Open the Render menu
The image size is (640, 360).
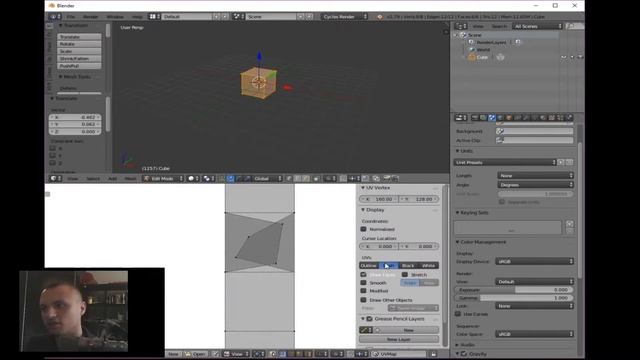(x=91, y=17)
